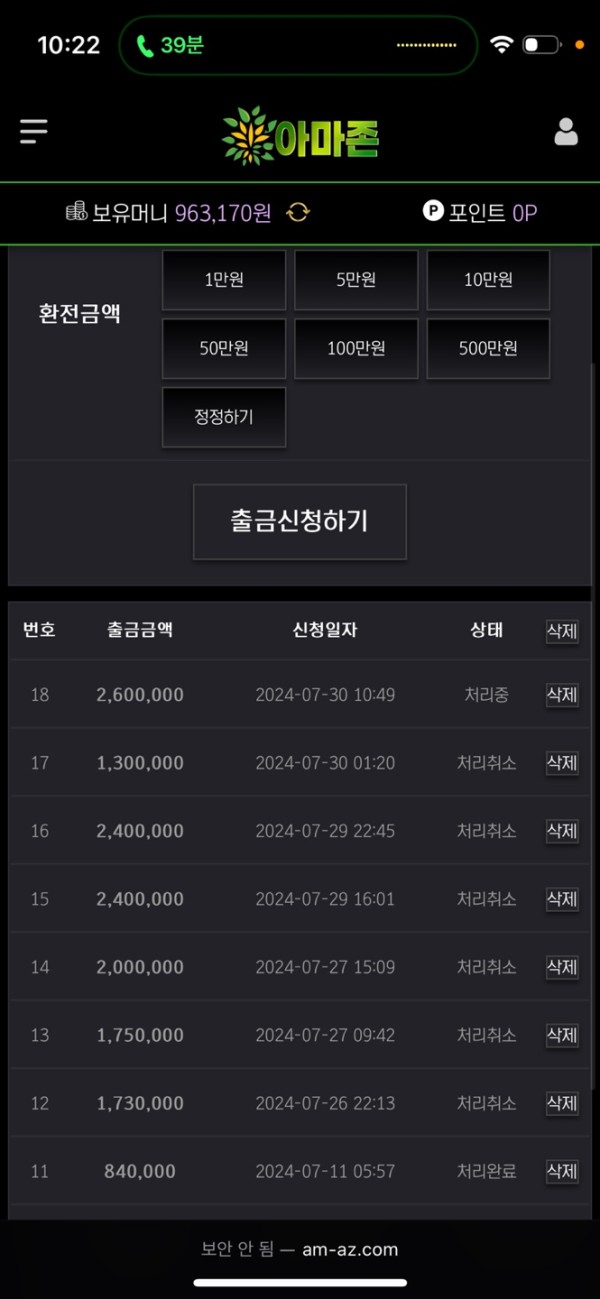Image resolution: width=600 pixels, height=1299 pixels.
Task: Add 10만원 to the withdrawal amount
Action: click(488, 280)
